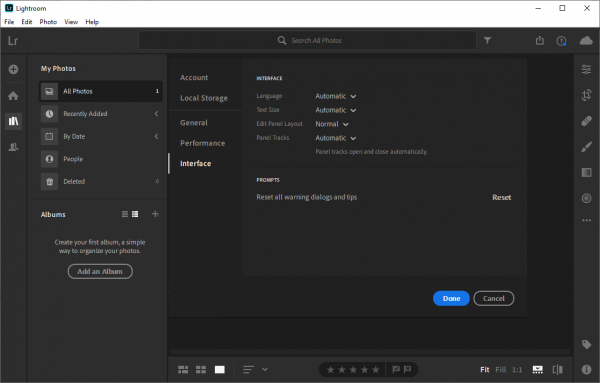This screenshot has width=600, height=383.
Task: Expand the By Date chevron
Action: [x=157, y=136]
